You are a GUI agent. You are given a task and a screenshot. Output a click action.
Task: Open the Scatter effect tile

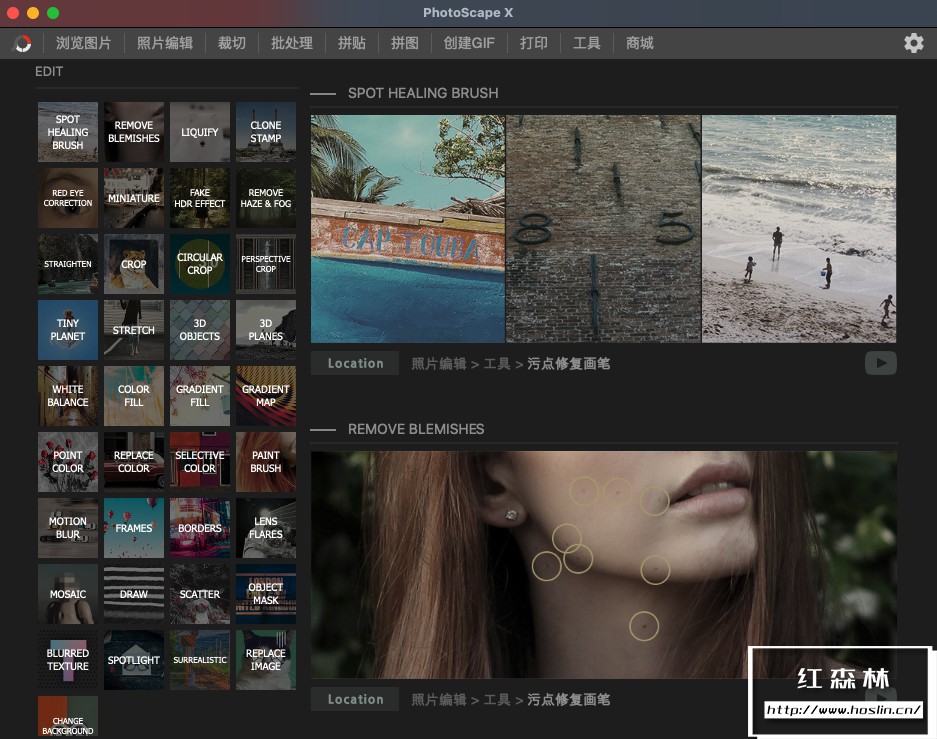click(200, 594)
